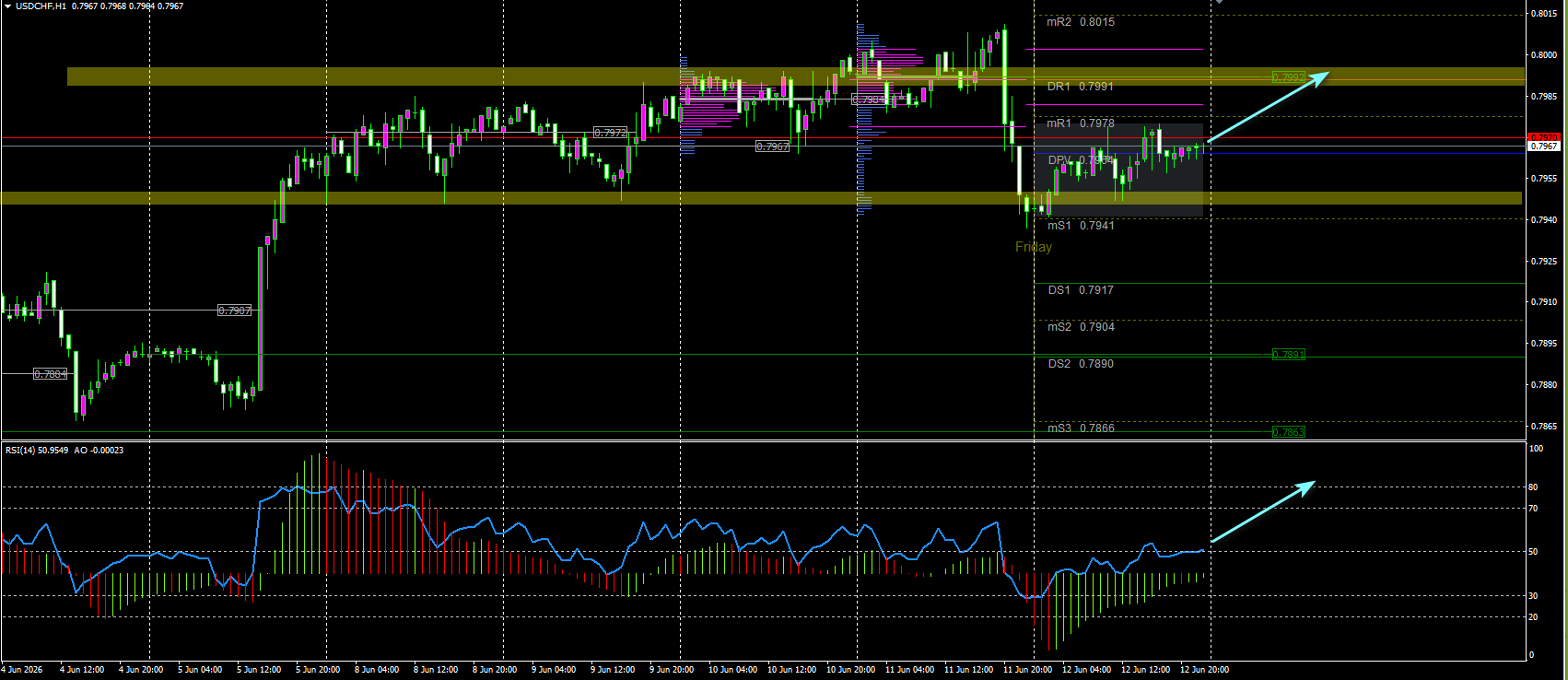
Task: Open chart menu triangle beside USDCHF,H1
Action: pos(7,6)
